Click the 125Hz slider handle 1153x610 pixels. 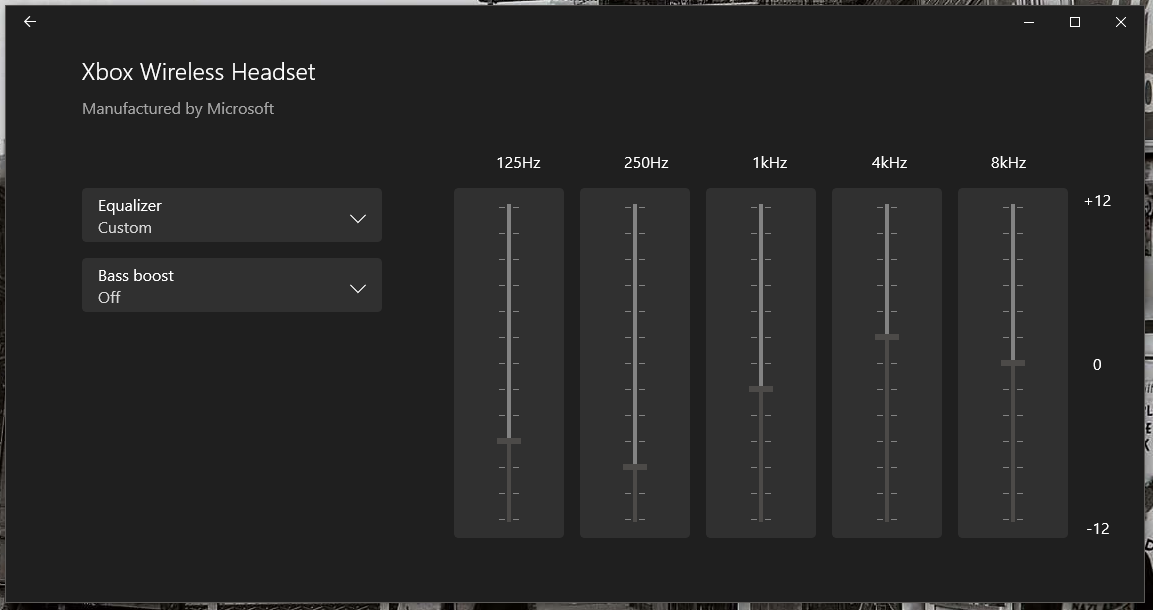(x=509, y=441)
